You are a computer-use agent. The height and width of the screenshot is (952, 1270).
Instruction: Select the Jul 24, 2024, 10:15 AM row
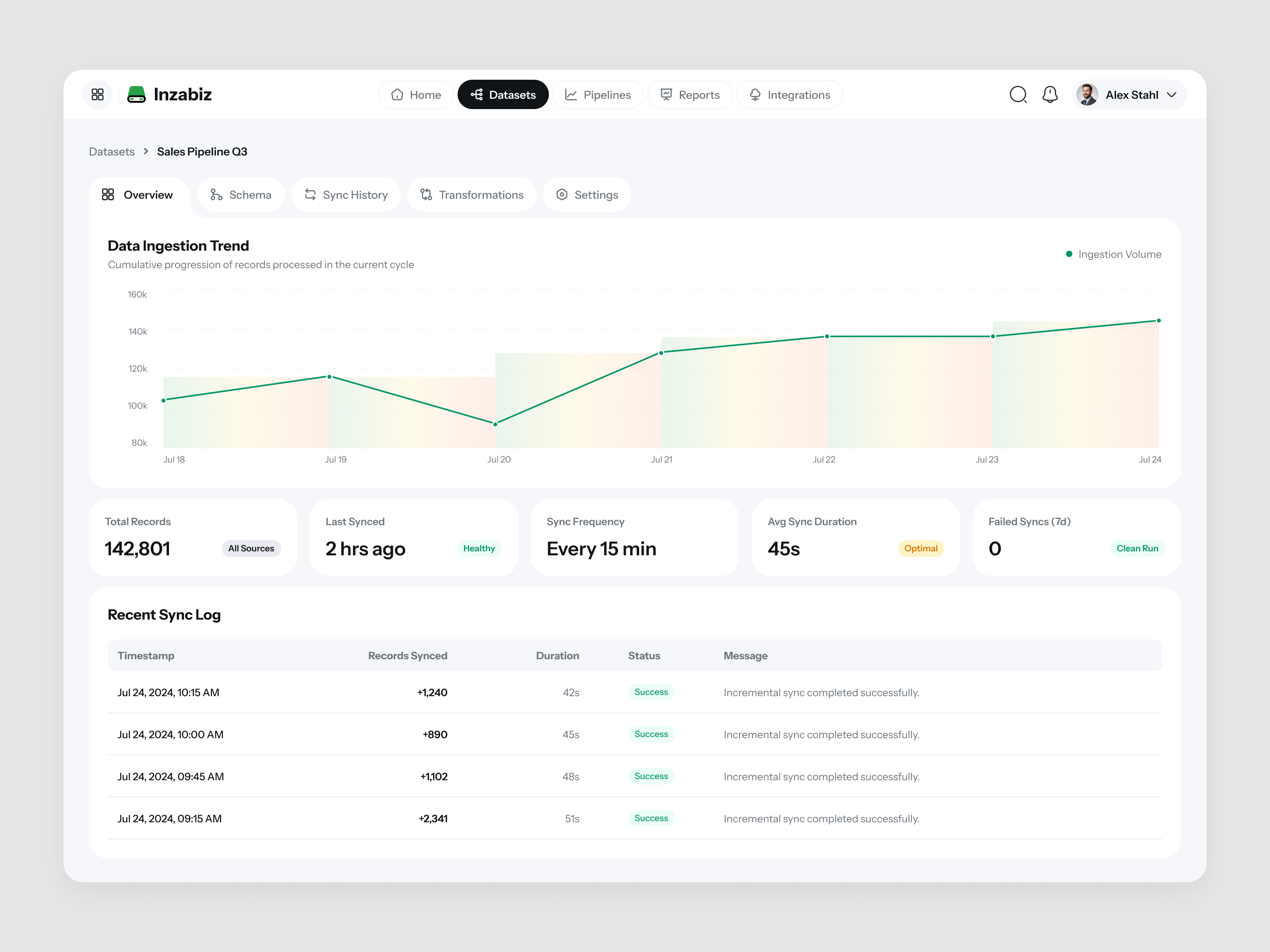point(635,693)
